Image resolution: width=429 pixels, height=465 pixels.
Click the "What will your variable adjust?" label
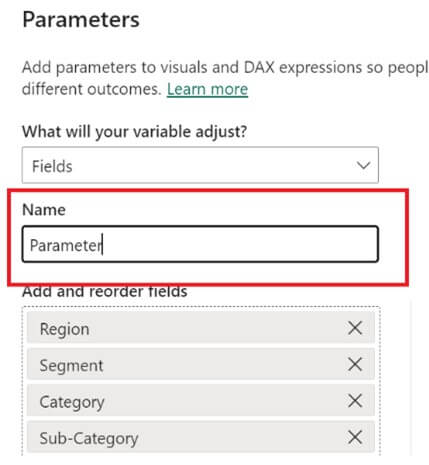click(x=135, y=131)
